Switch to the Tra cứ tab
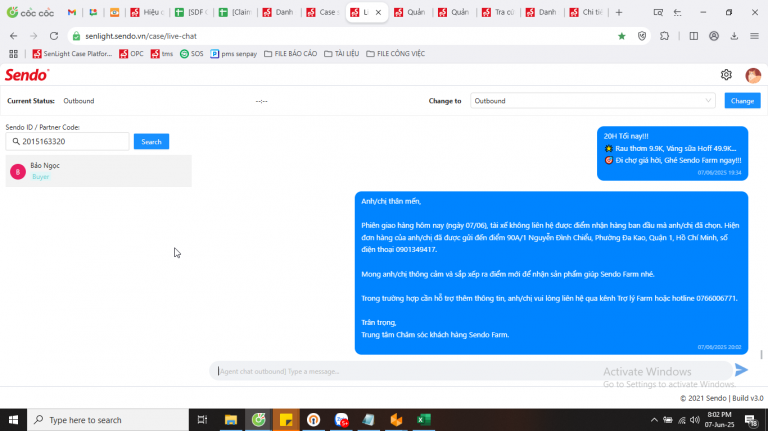Image resolution: width=768 pixels, height=431 pixels. click(499, 12)
